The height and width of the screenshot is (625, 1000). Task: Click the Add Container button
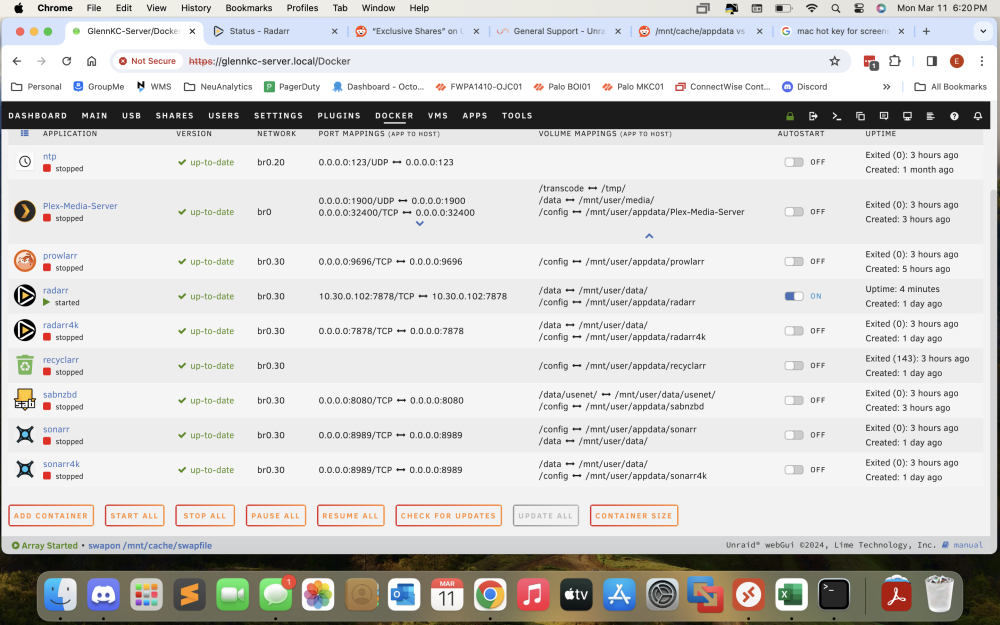pyautogui.click(x=51, y=515)
